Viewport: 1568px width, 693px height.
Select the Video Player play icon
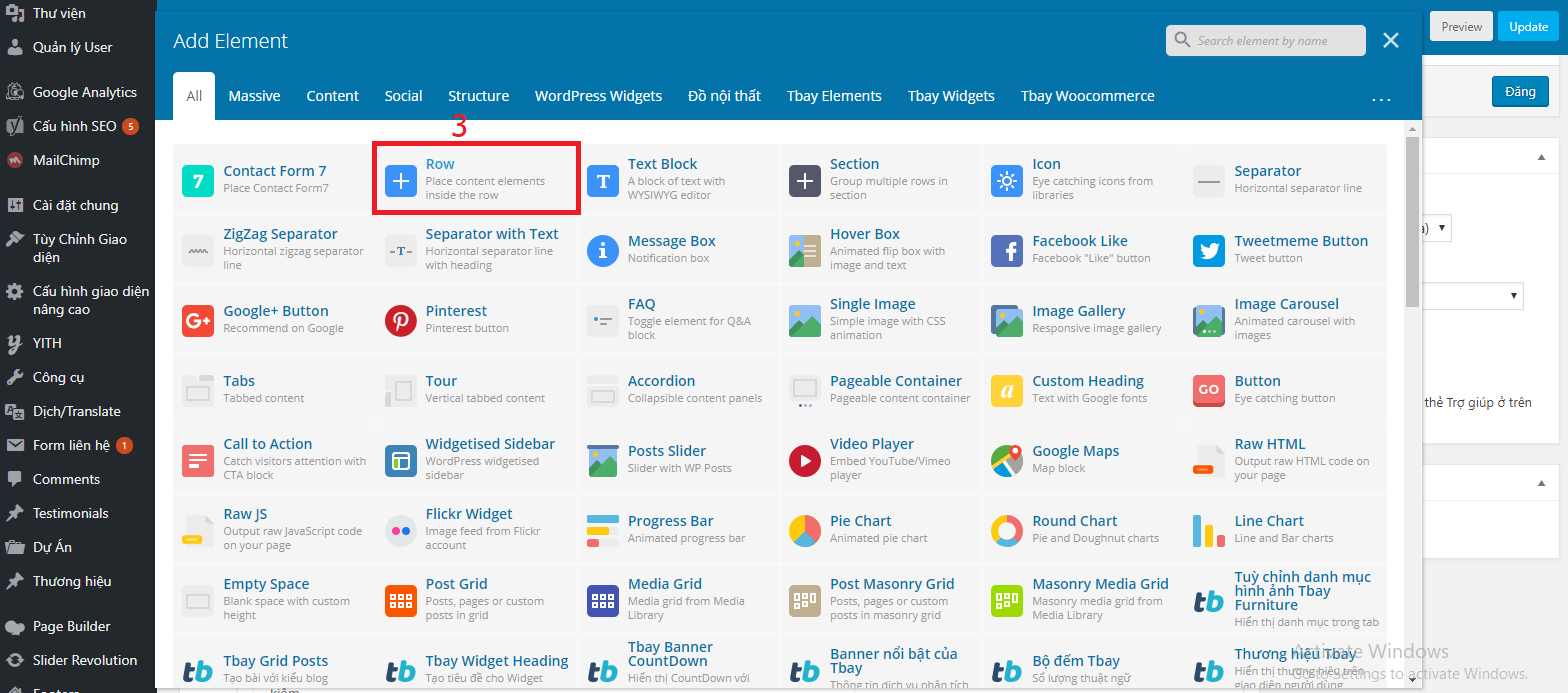click(805, 461)
